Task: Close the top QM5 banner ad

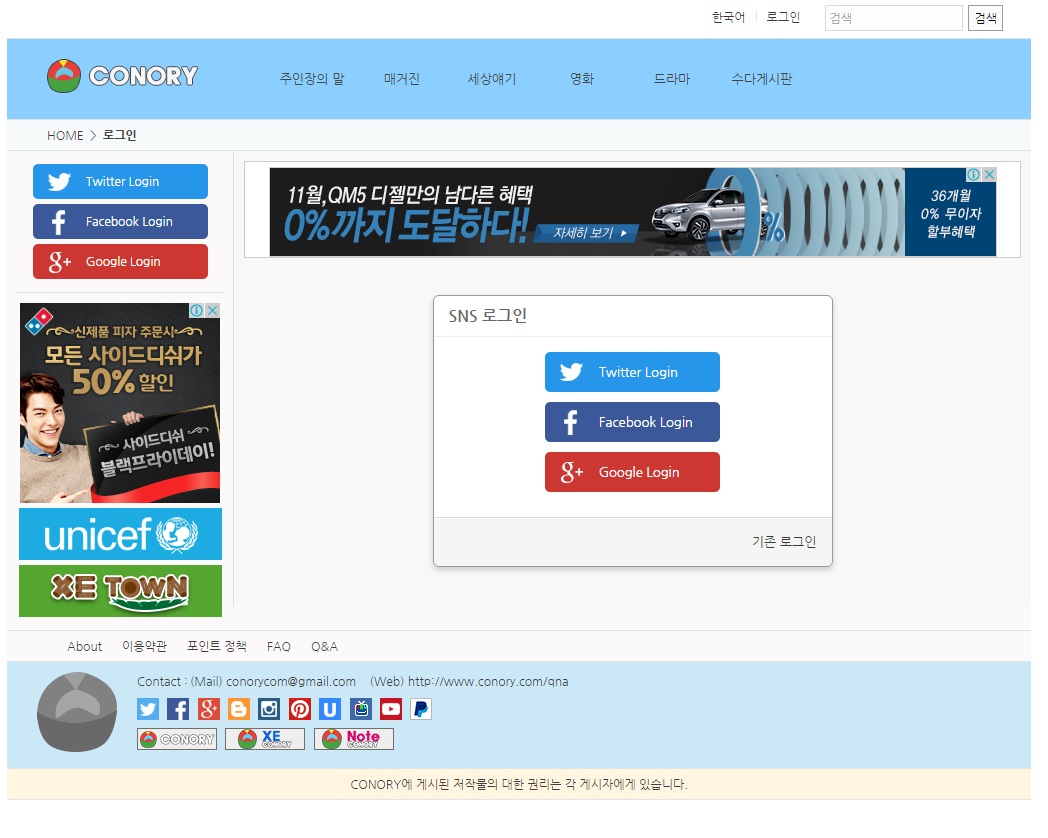Action: coord(989,175)
